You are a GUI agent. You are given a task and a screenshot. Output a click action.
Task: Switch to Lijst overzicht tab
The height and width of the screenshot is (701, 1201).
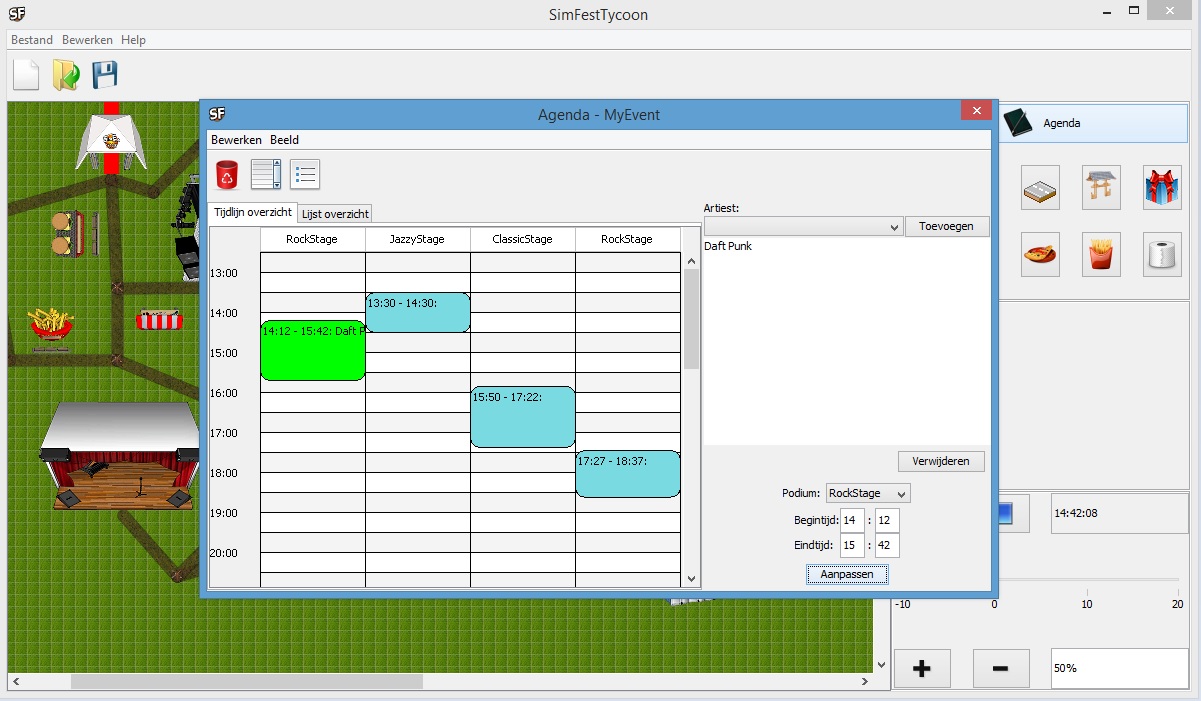coord(335,213)
